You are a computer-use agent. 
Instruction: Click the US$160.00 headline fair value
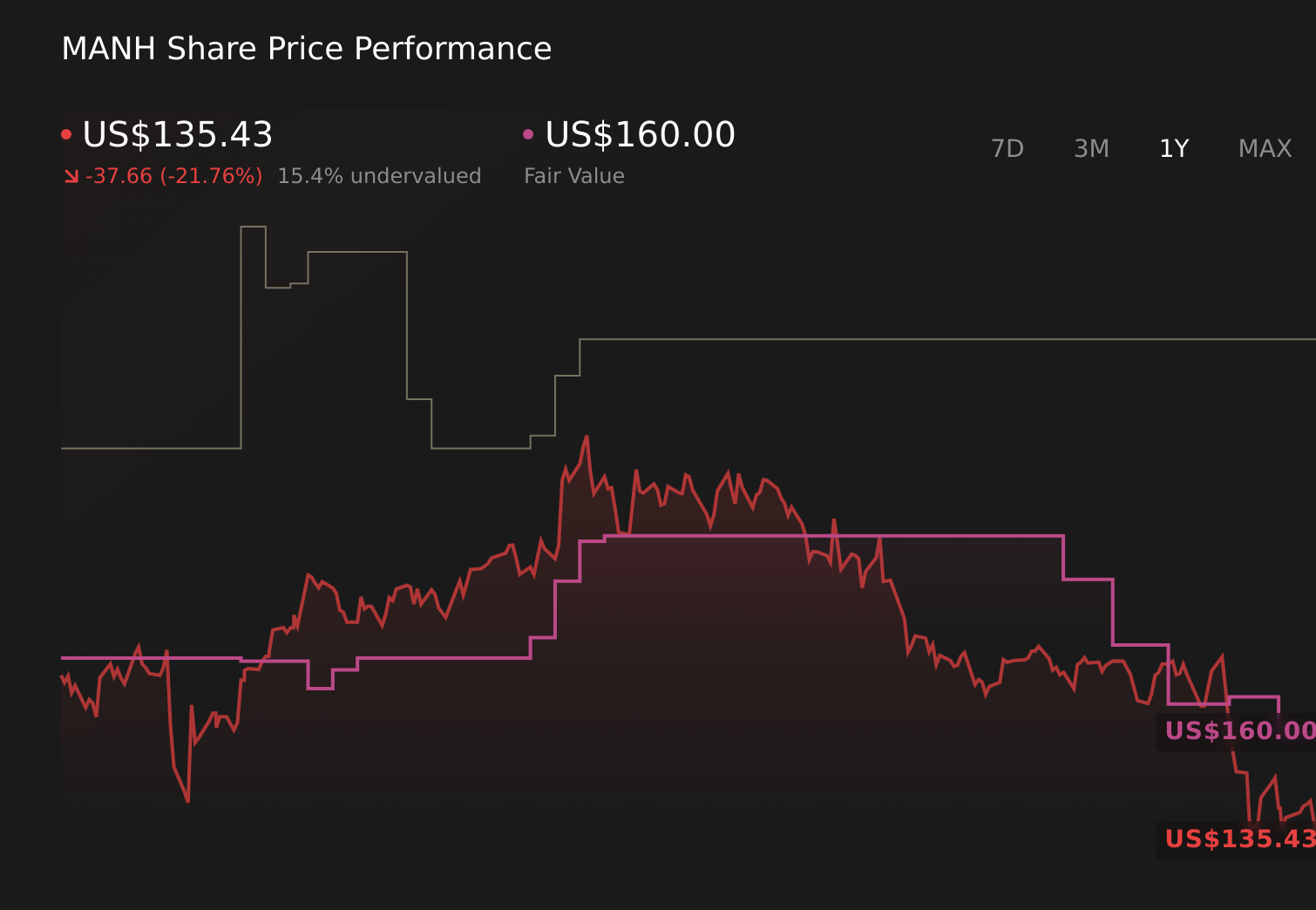point(639,135)
